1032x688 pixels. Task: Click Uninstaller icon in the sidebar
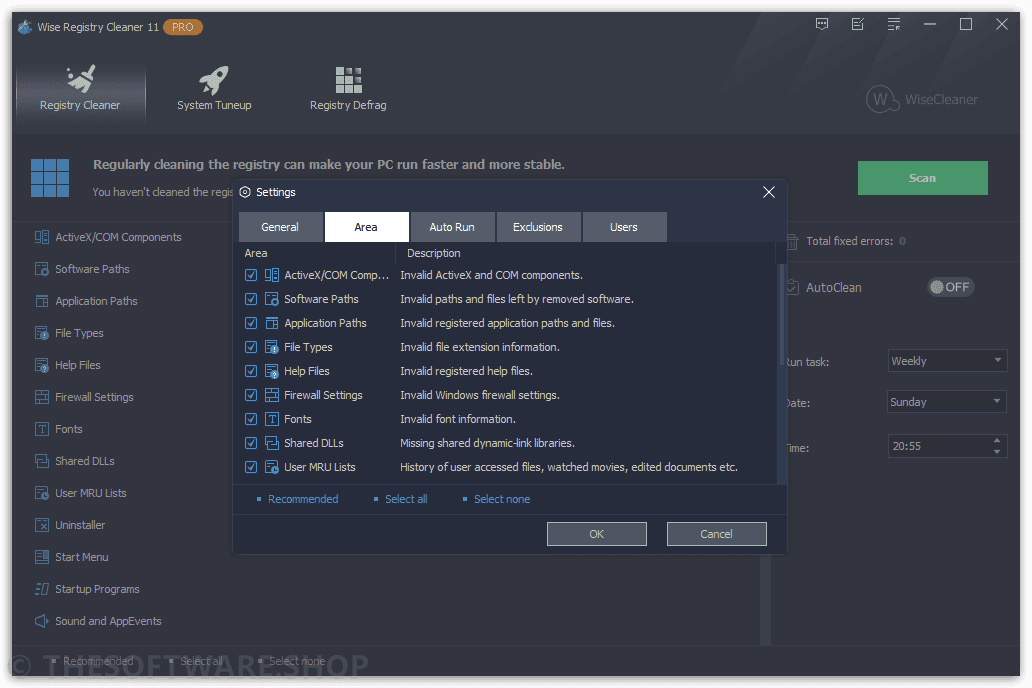click(41, 525)
